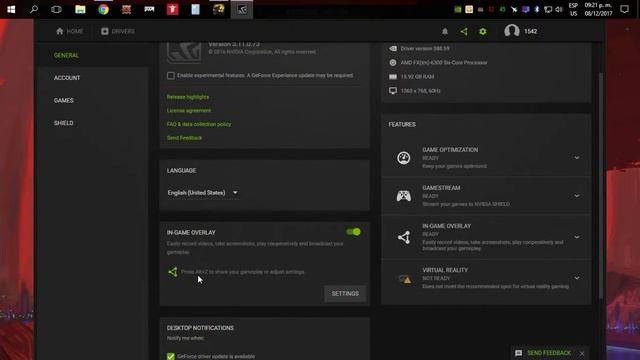Screen dimensions: 640x360
Task: Turn off the In-Game Overlay toggle
Action: tap(353, 232)
